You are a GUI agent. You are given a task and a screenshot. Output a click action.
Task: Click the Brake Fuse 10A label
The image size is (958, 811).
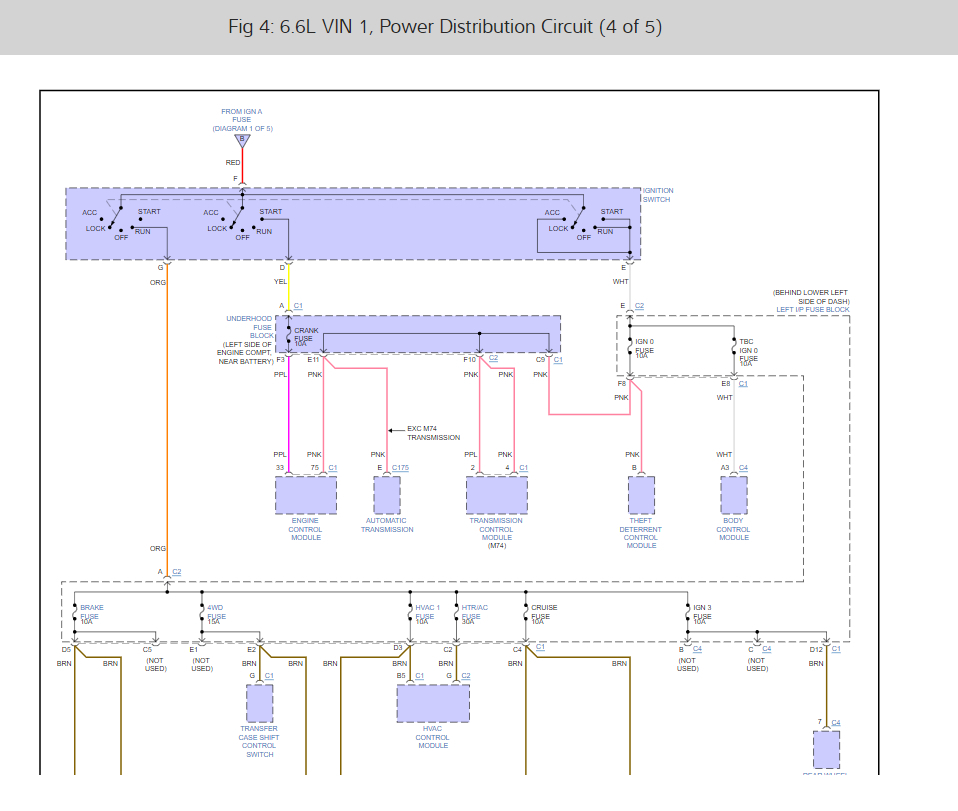point(91,614)
